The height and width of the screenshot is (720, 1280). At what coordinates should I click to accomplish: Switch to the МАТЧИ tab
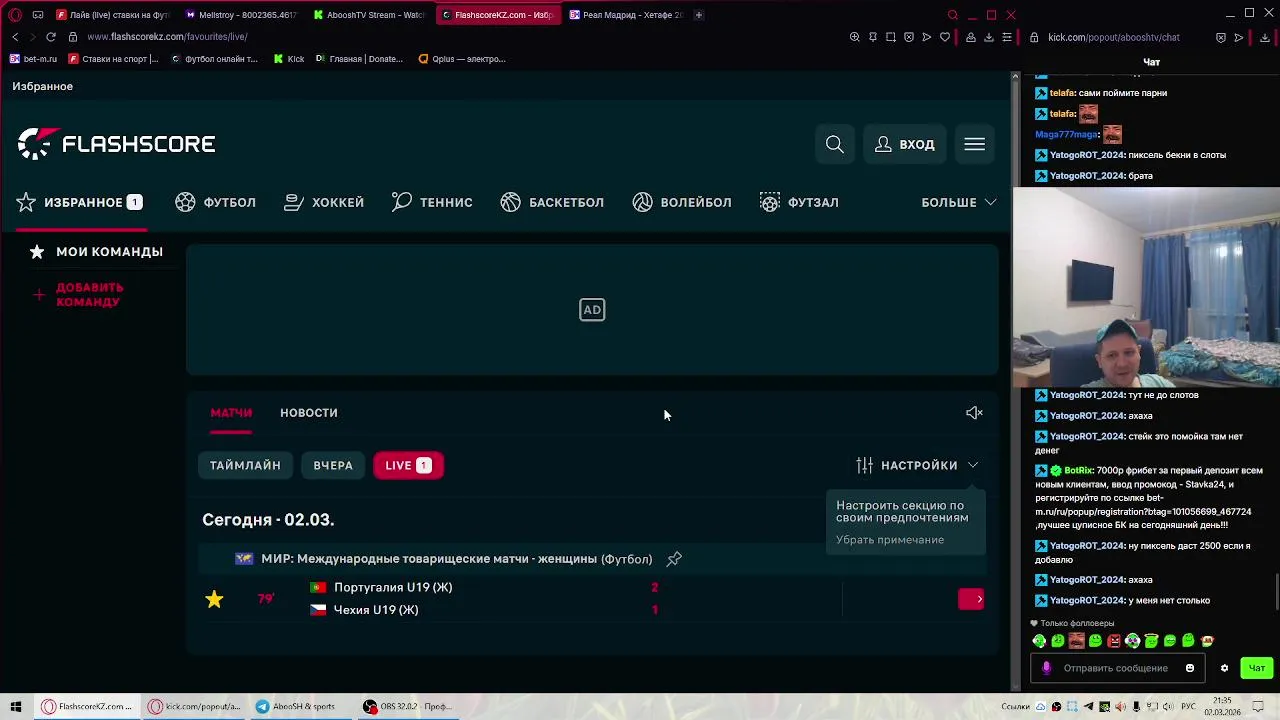[231, 413]
